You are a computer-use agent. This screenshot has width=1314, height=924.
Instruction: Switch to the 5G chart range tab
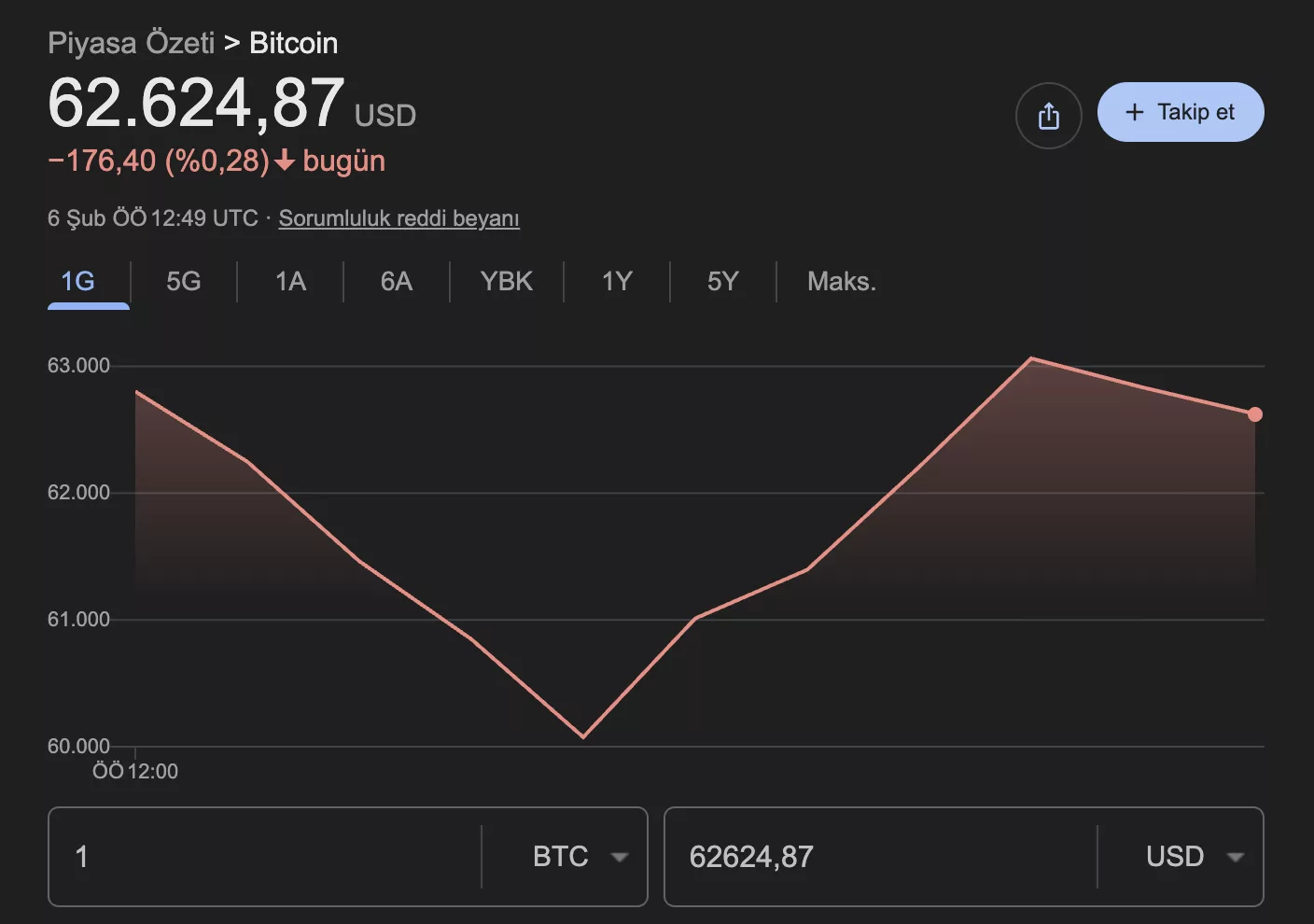183,281
